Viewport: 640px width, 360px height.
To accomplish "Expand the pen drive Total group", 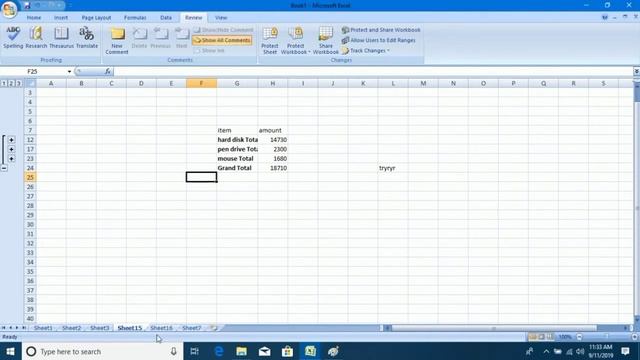I will click(x=11, y=149).
